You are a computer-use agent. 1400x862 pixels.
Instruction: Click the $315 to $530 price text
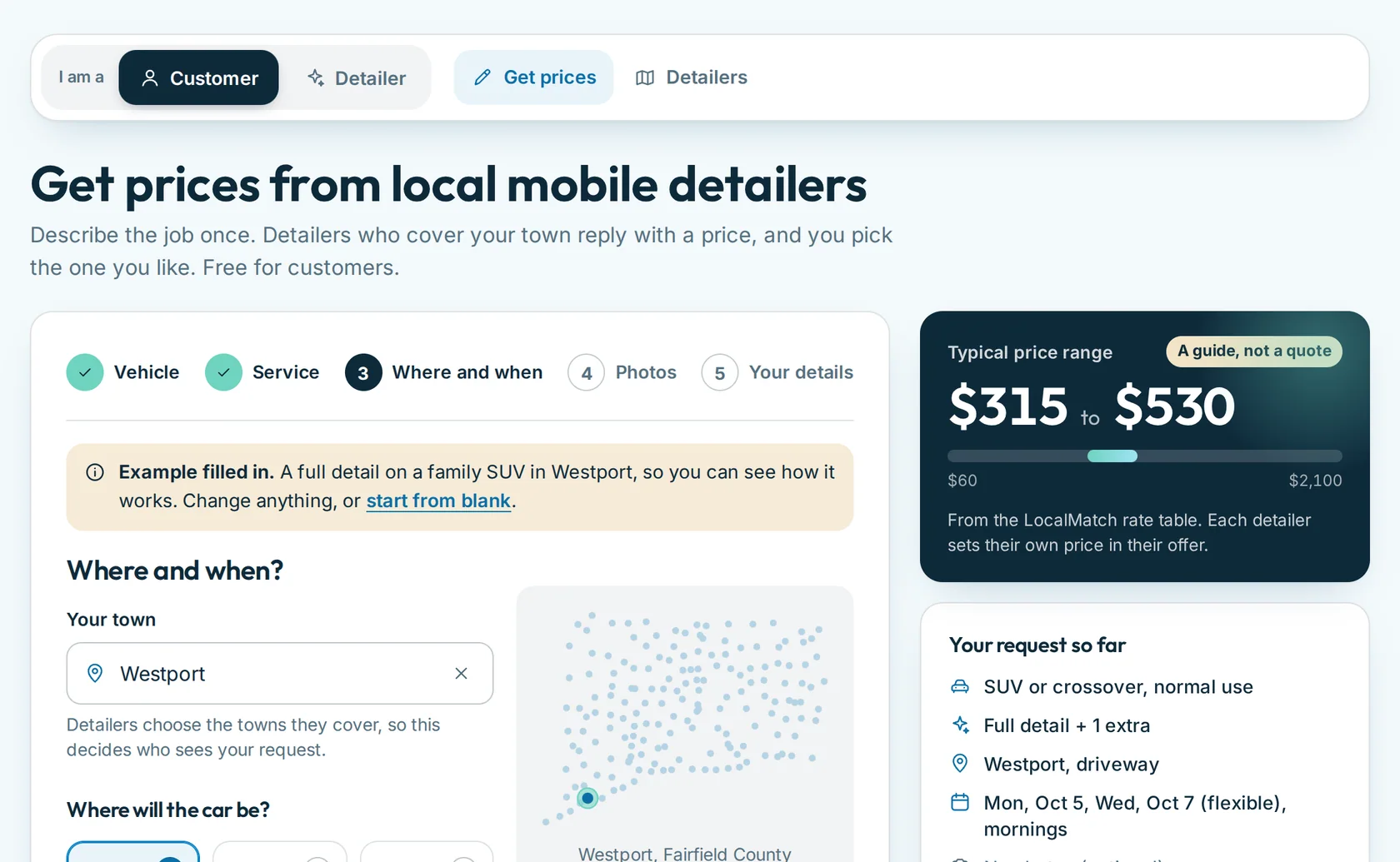click(x=1092, y=406)
